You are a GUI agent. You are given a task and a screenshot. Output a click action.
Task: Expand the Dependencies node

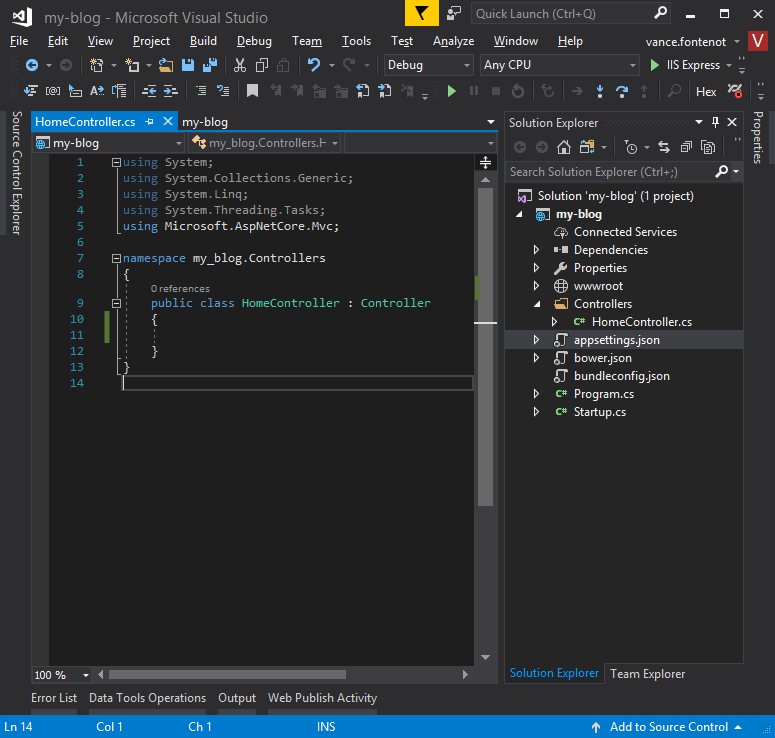[536, 250]
